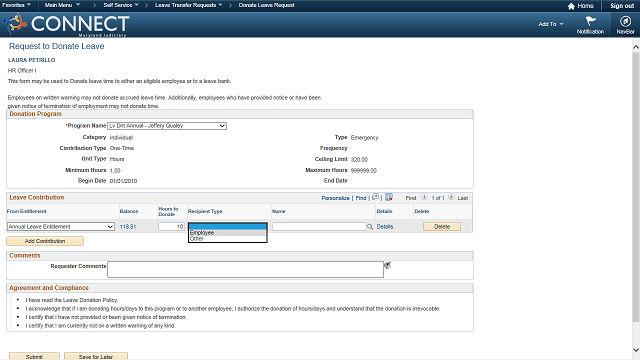Click the Find link
The height and width of the screenshot is (360, 640).
[x=361, y=198]
